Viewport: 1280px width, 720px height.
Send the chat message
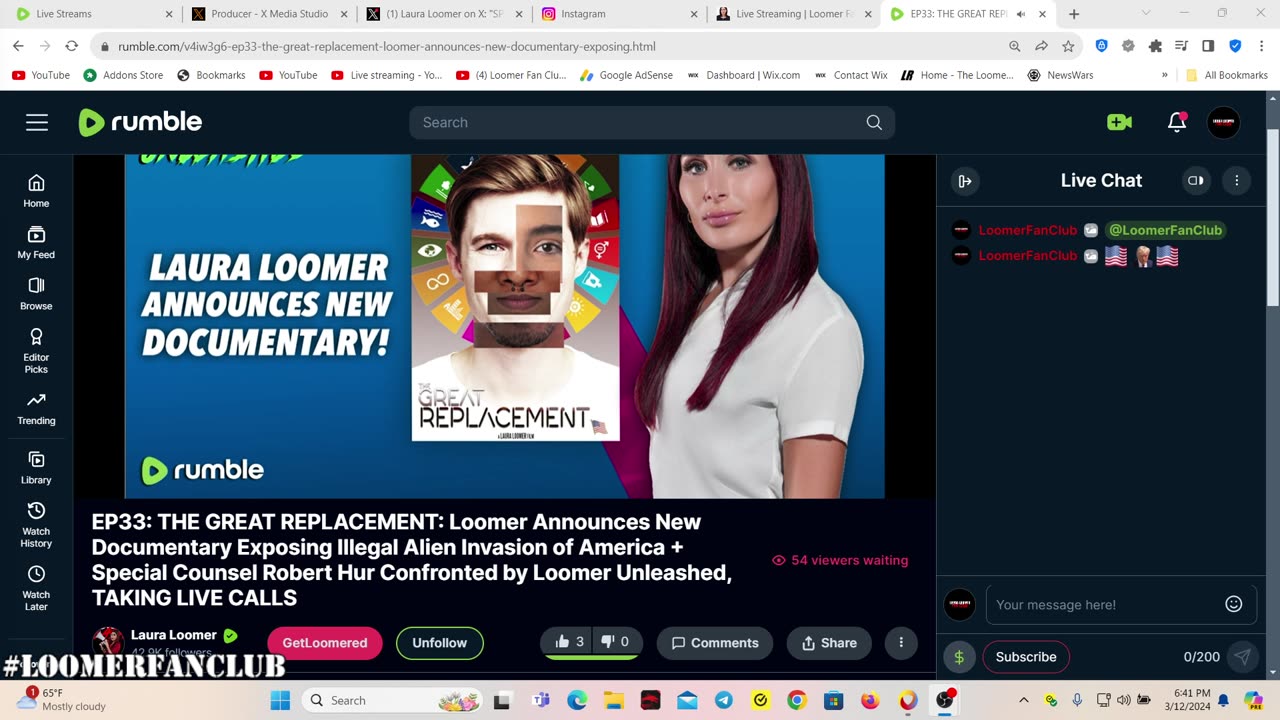pos(1242,657)
